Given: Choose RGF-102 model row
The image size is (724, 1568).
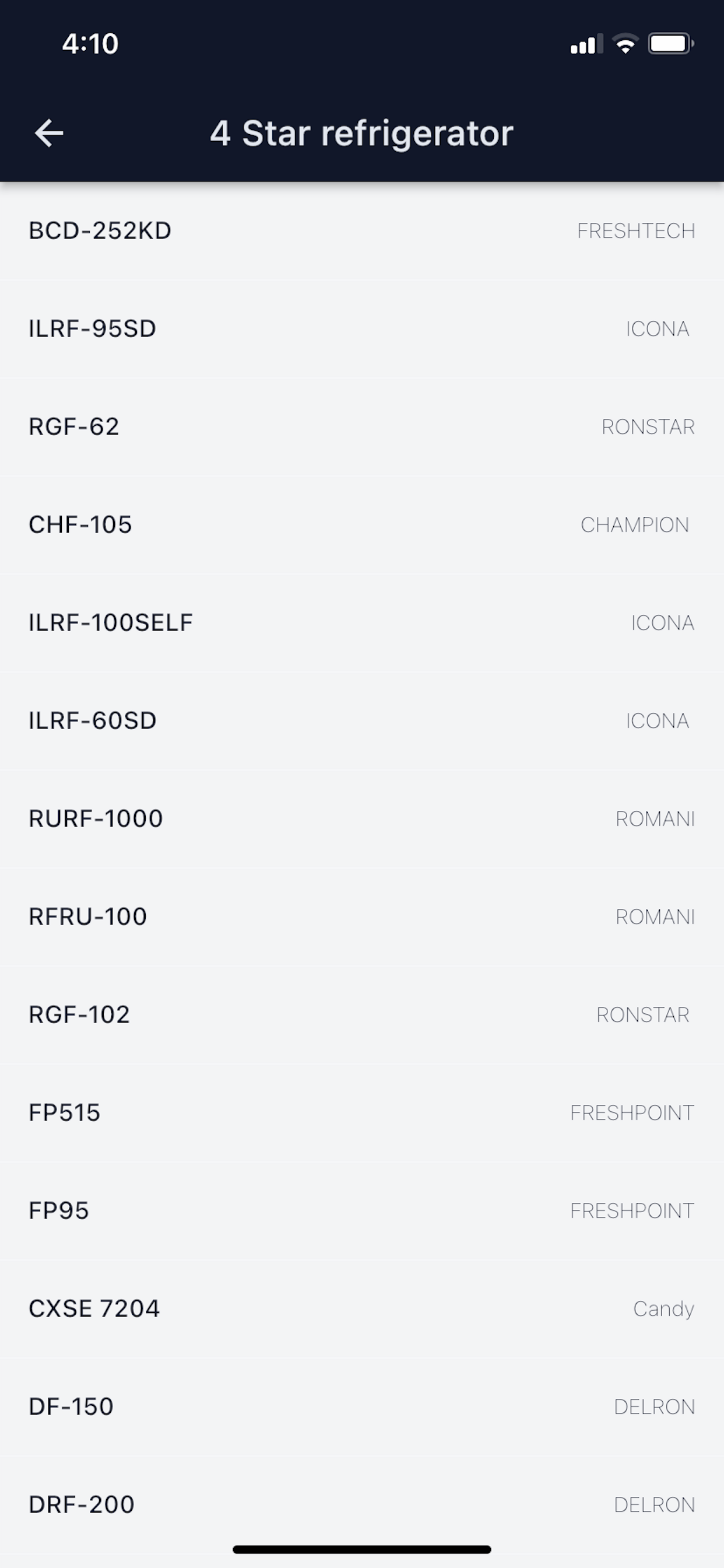Looking at the screenshot, I should pos(362,1016).
